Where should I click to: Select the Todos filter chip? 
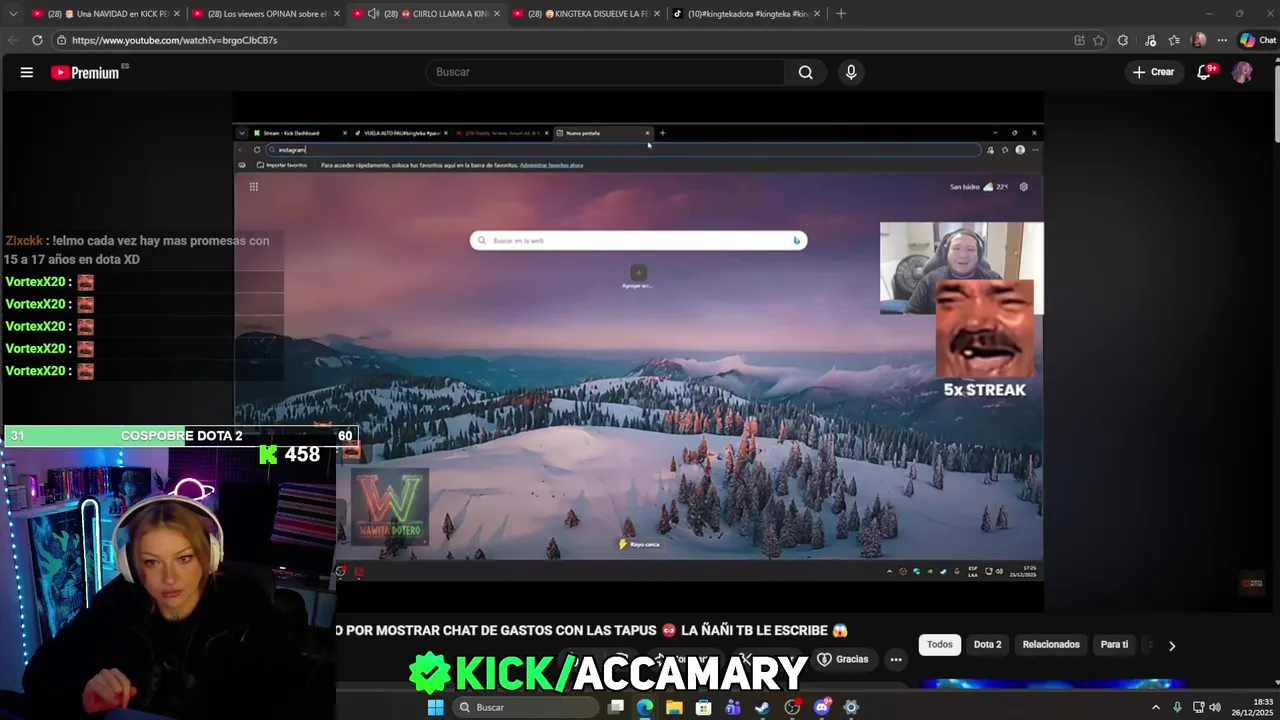tap(940, 645)
